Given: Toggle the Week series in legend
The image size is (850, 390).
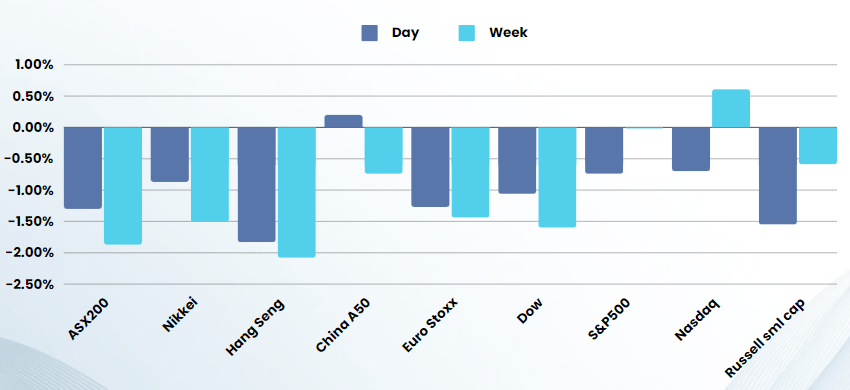Looking at the screenshot, I should [493, 33].
